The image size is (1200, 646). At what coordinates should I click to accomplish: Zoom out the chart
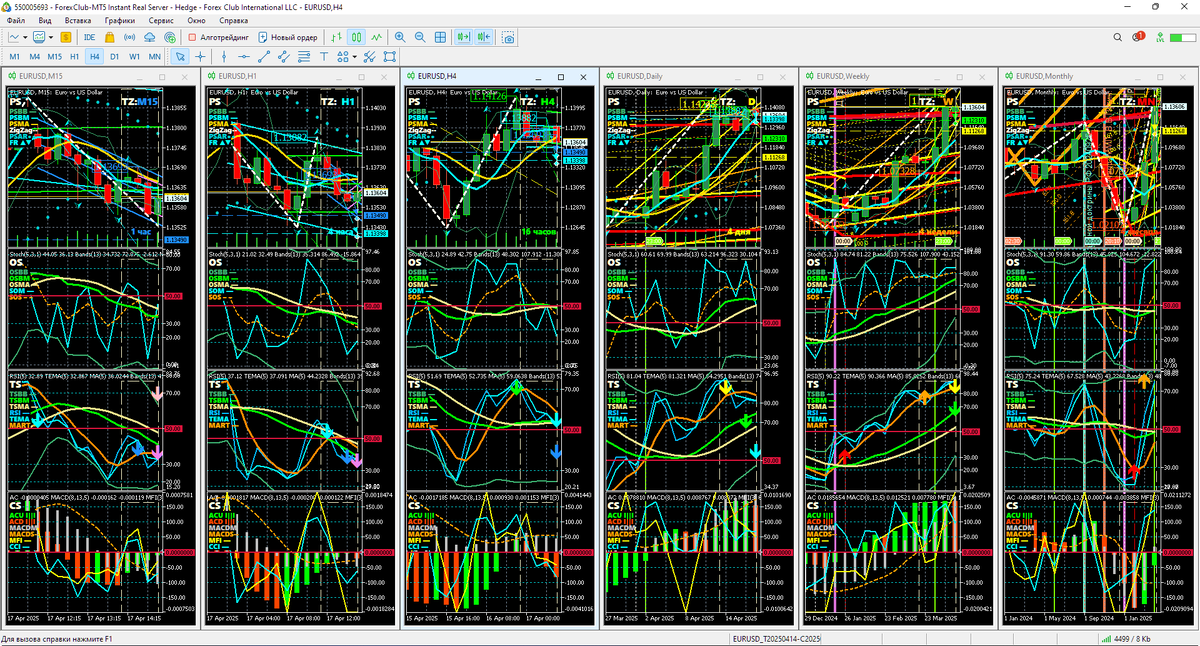[x=420, y=37]
